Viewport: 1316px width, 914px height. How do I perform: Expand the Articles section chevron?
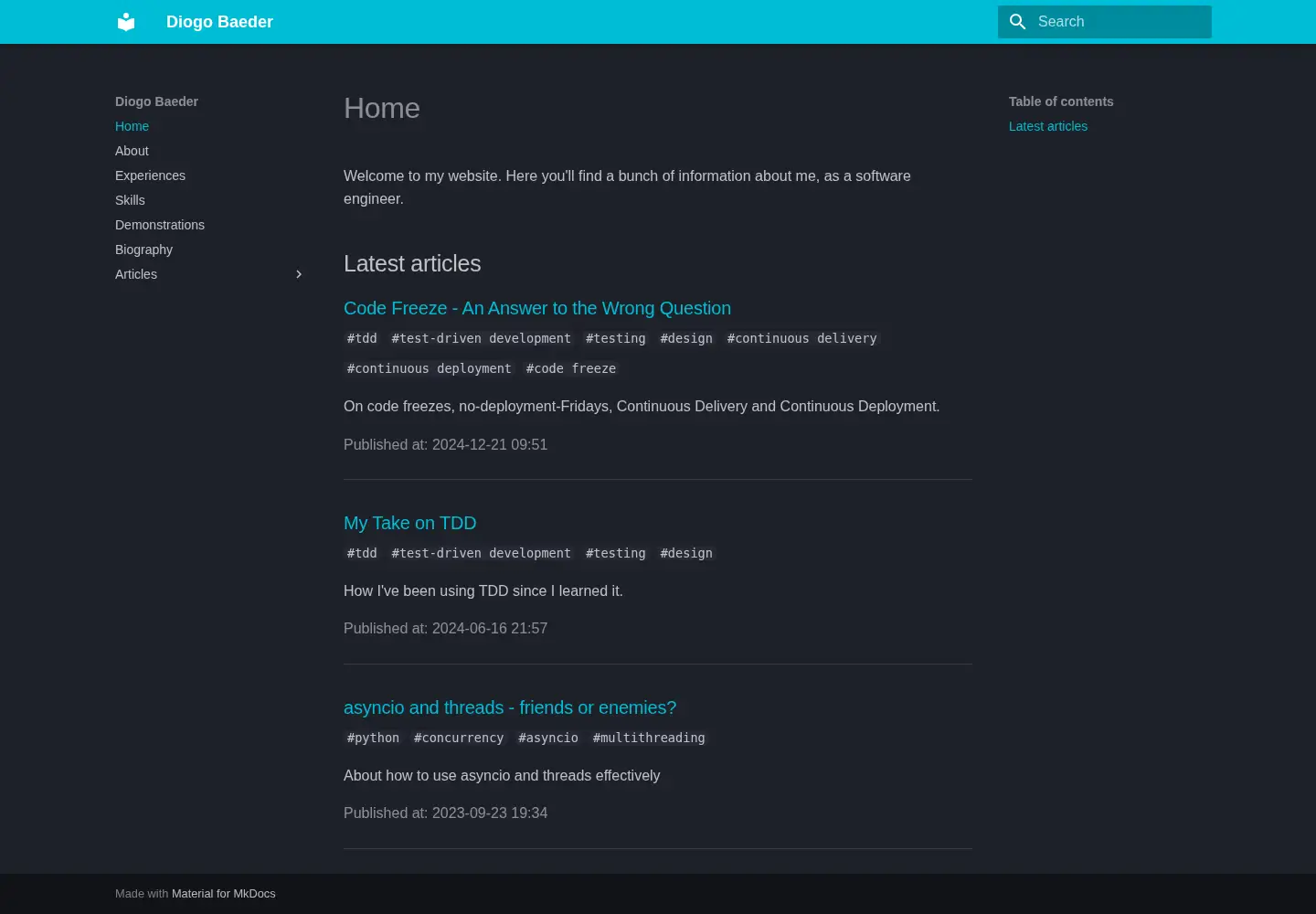pyautogui.click(x=299, y=274)
